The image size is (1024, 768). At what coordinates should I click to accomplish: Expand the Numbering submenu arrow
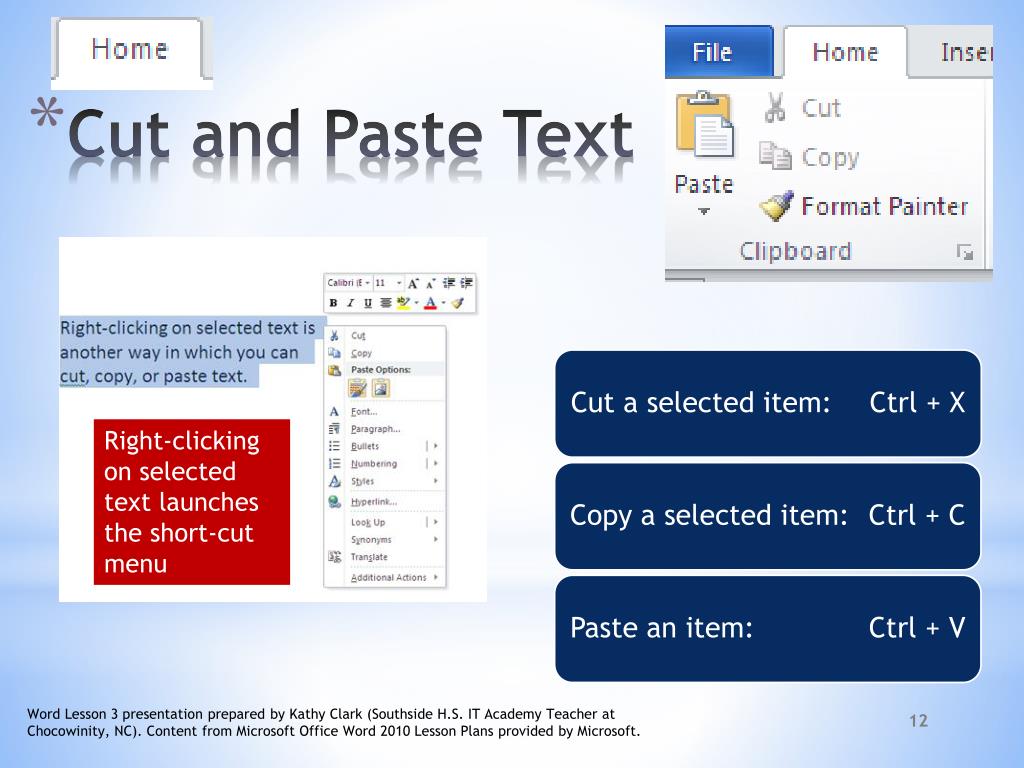(x=435, y=464)
